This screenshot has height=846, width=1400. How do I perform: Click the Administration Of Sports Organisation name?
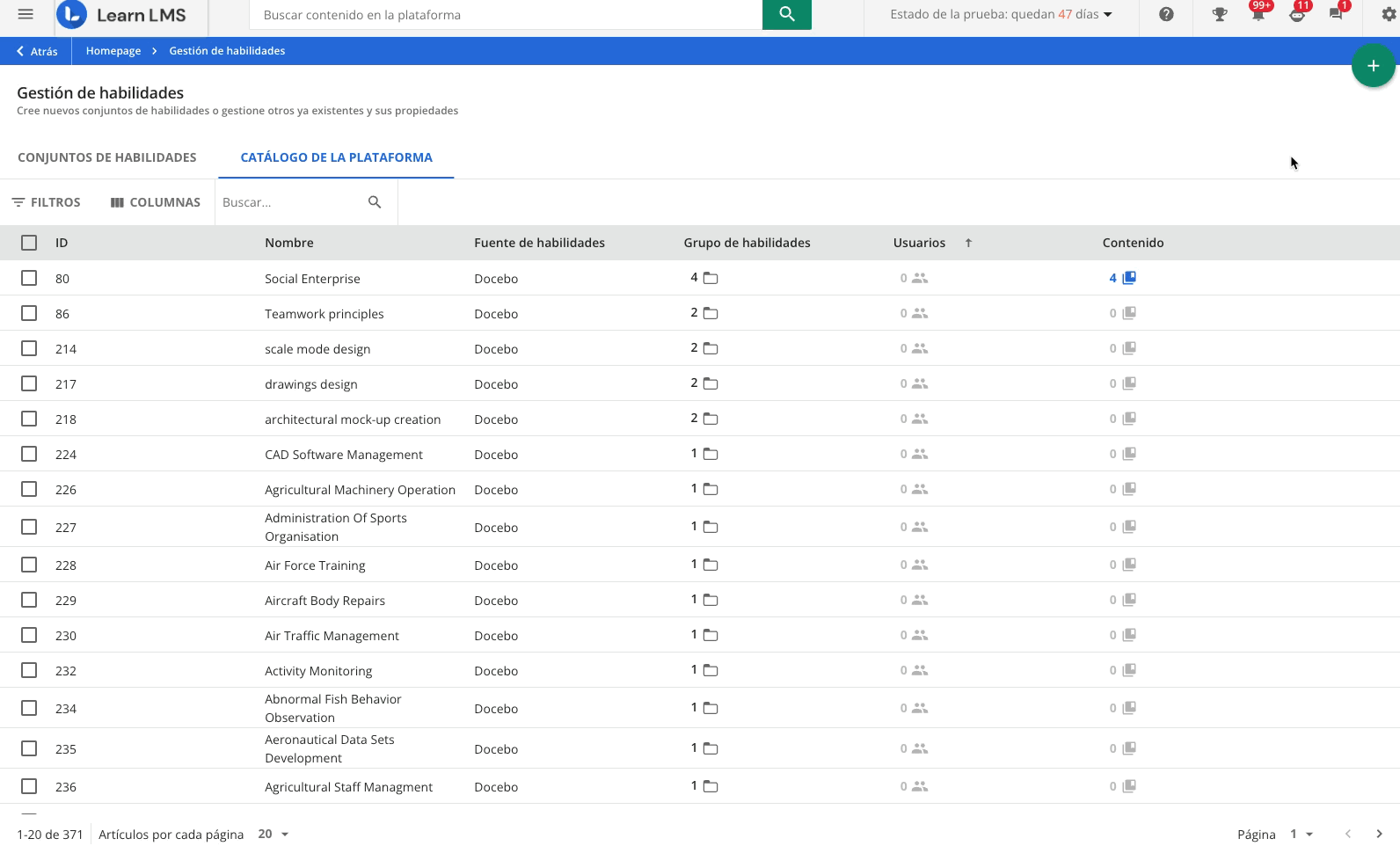pyautogui.click(x=336, y=527)
